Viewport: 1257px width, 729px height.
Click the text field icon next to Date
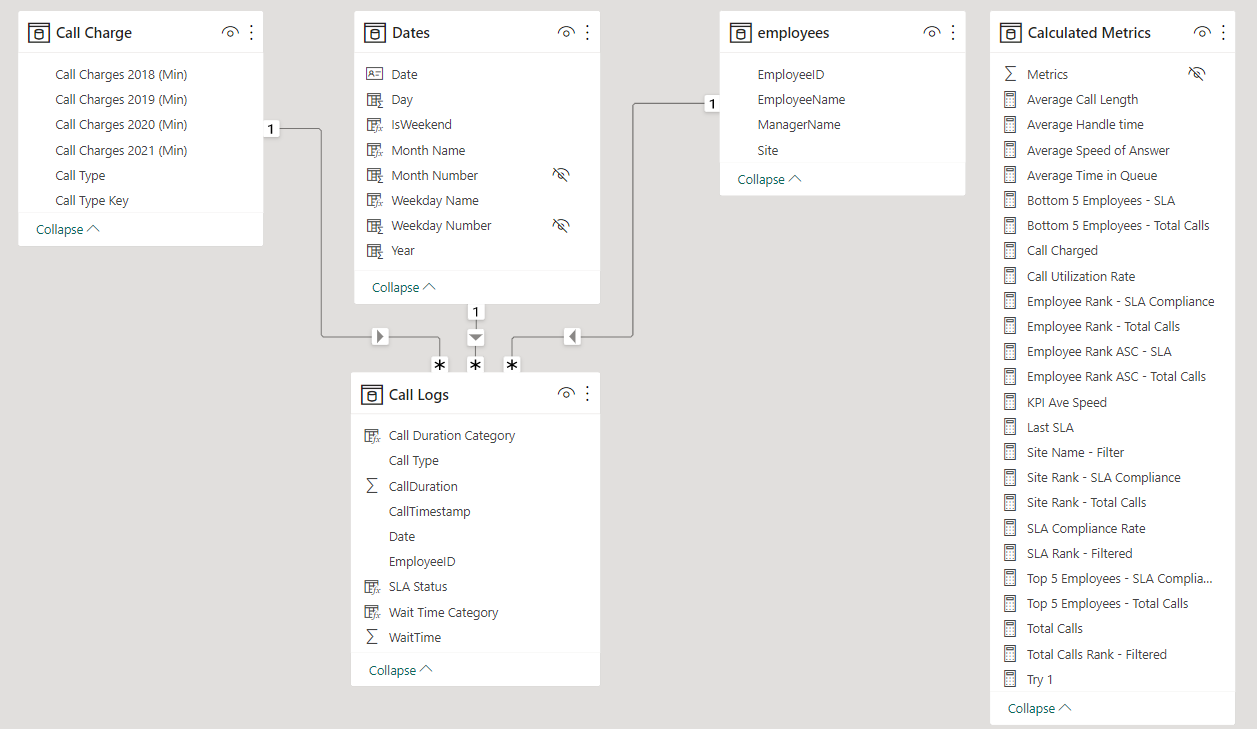[373, 73]
